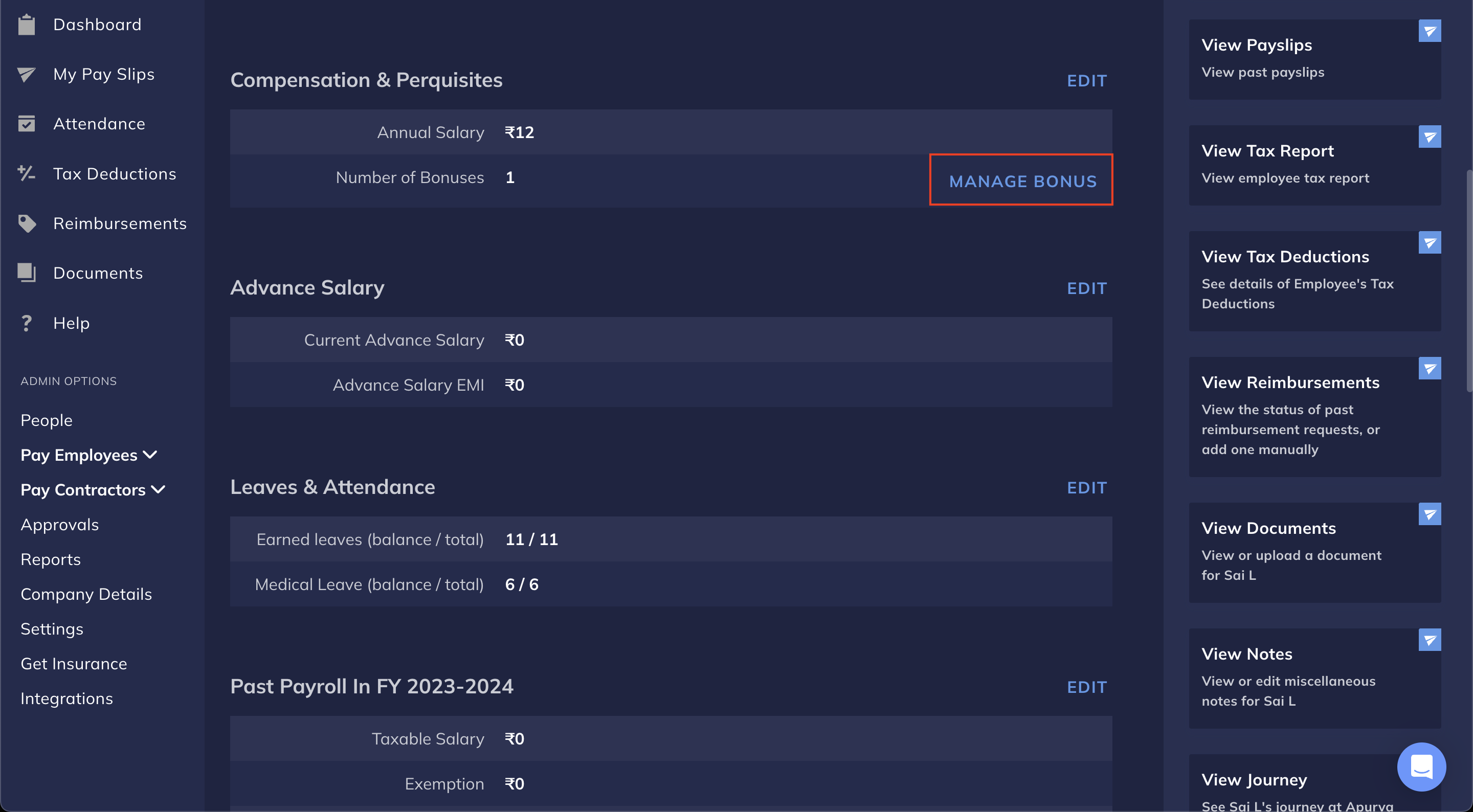Image resolution: width=1473 pixels, height=812 pixels.
Task: Expand the Pay Contractors menu
Action: click(x=93, y=490)
